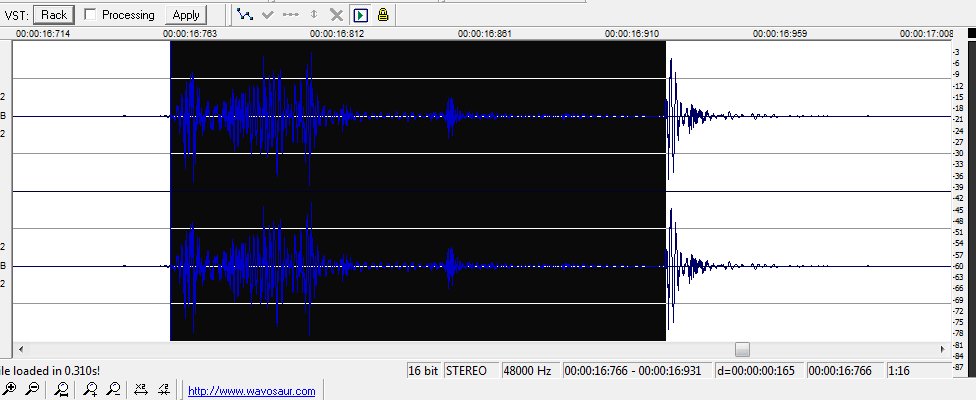Toggle the green play-arrow icon
The width and height of the screenshot is (976, 400).
point(360,14)
